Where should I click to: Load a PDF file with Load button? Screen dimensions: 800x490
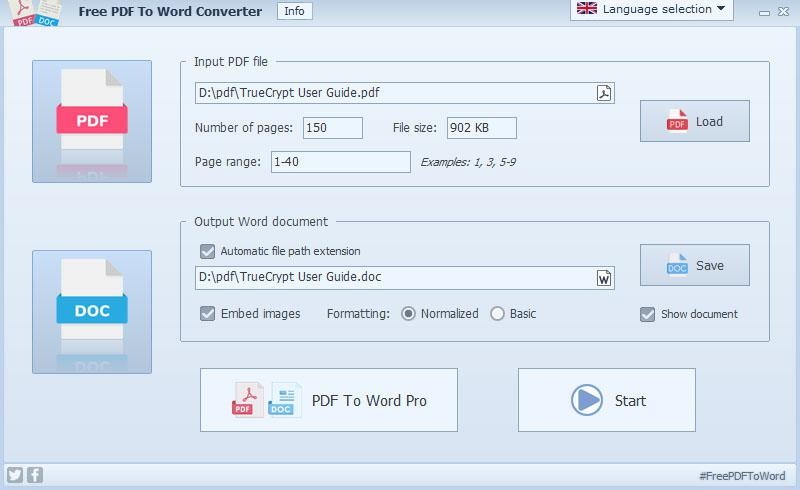tap(695, 121)
